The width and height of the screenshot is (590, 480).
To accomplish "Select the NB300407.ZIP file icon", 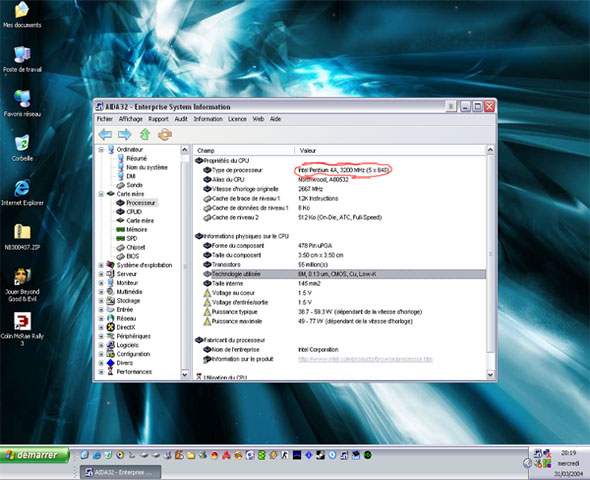I will click(x=22, y=237).
